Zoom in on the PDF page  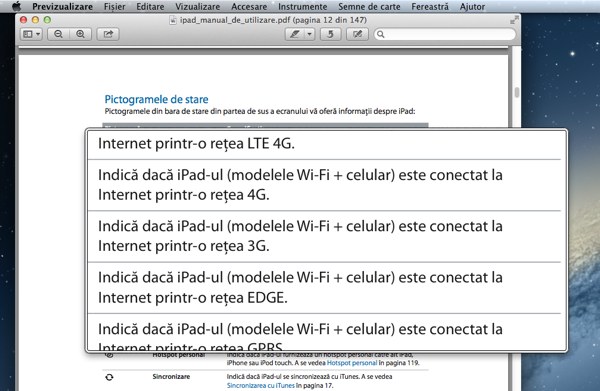tap(80, 34)
